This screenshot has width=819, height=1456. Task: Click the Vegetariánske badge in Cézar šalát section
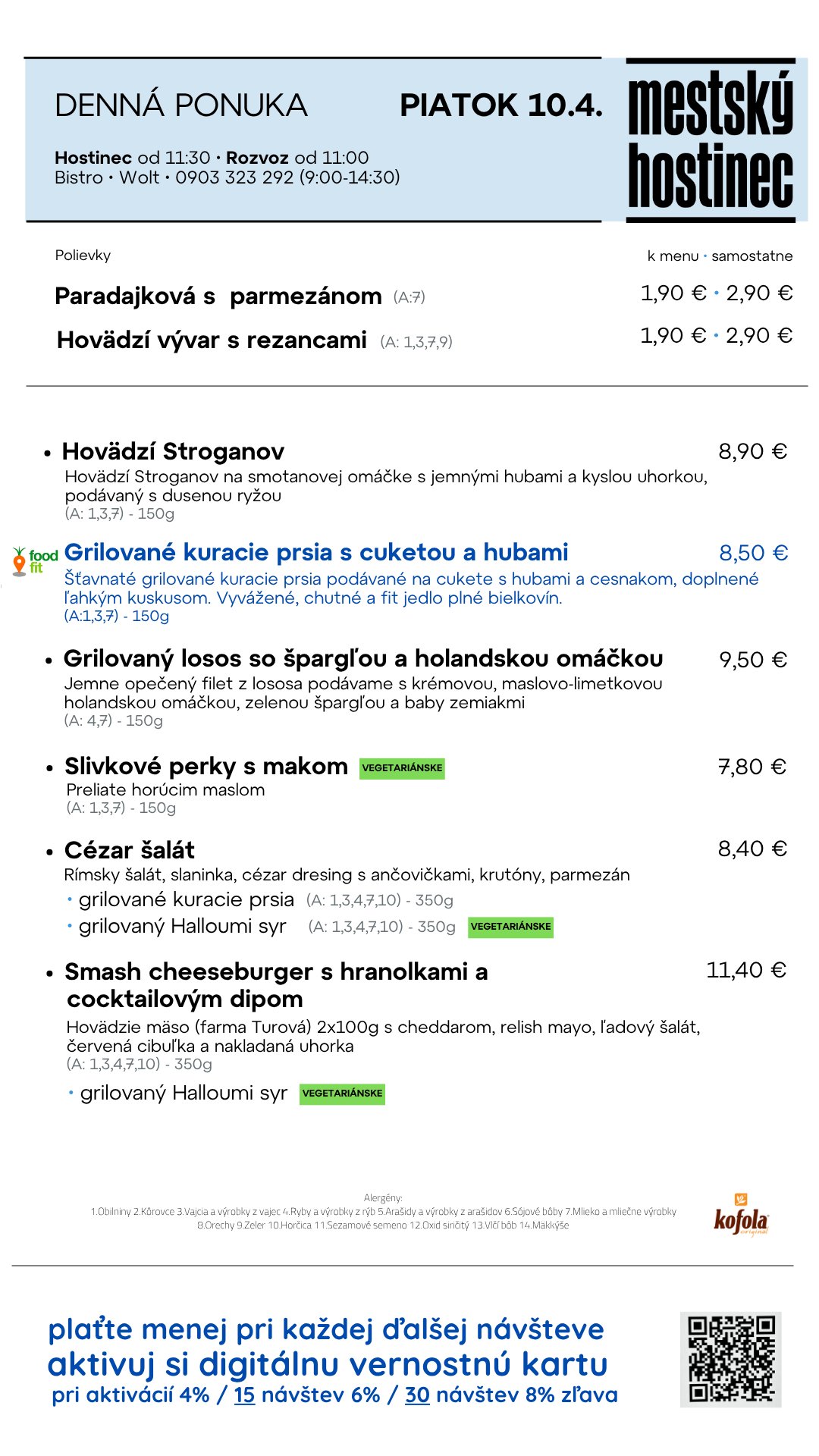pos(510,927)
